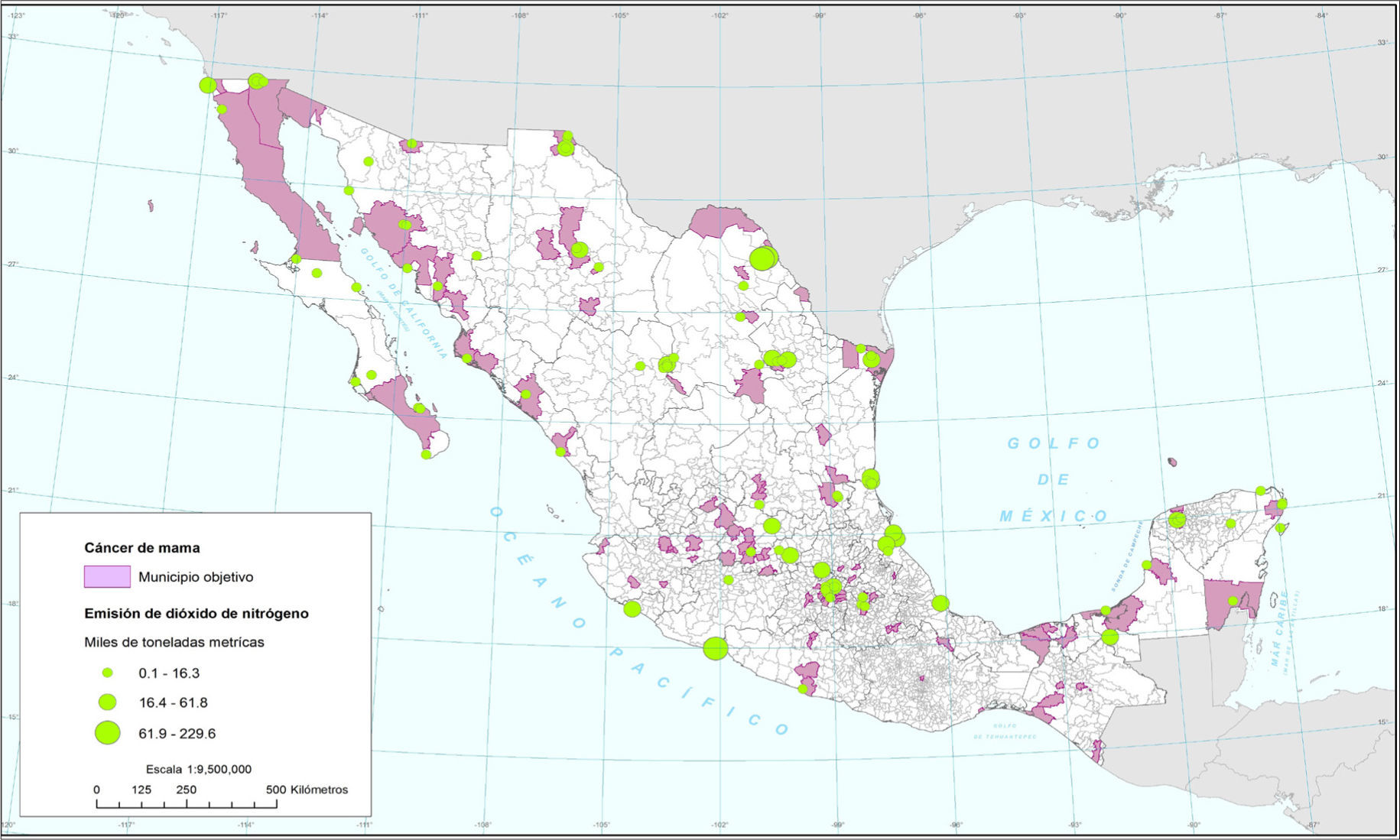Click the medium green legend circle

tap(108, 702)
